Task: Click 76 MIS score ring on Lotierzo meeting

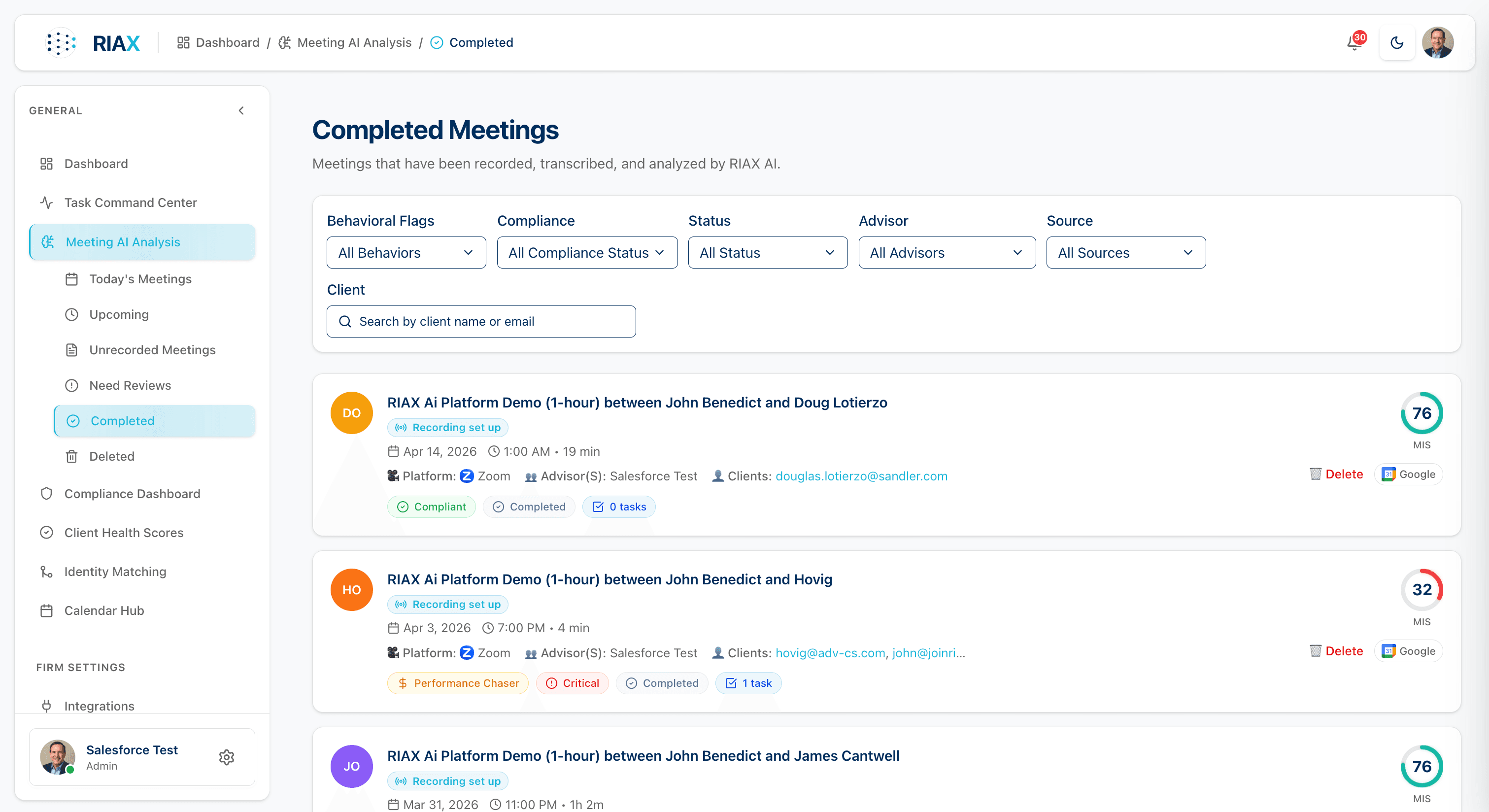Action: point(1422,413)
